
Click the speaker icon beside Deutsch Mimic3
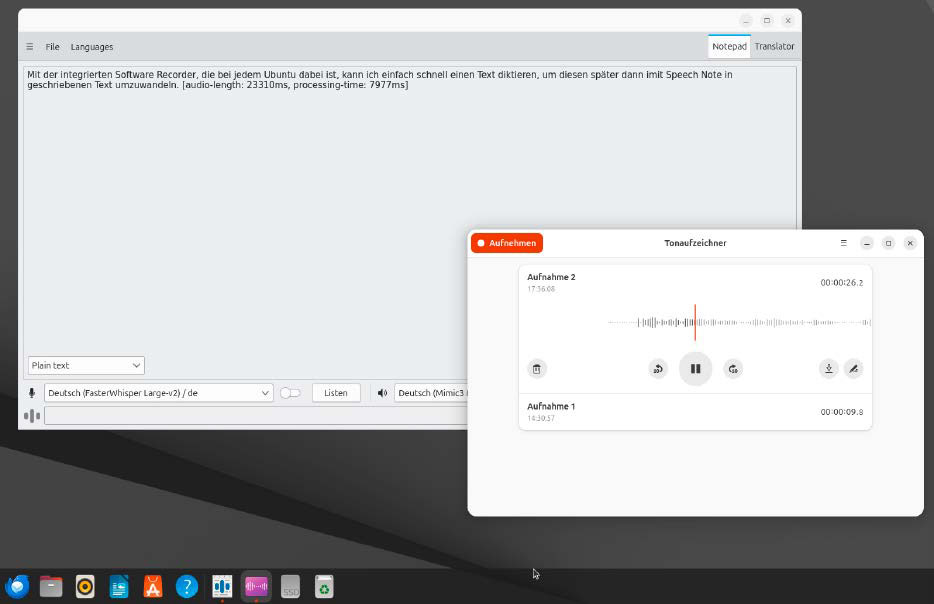[382, 393]
